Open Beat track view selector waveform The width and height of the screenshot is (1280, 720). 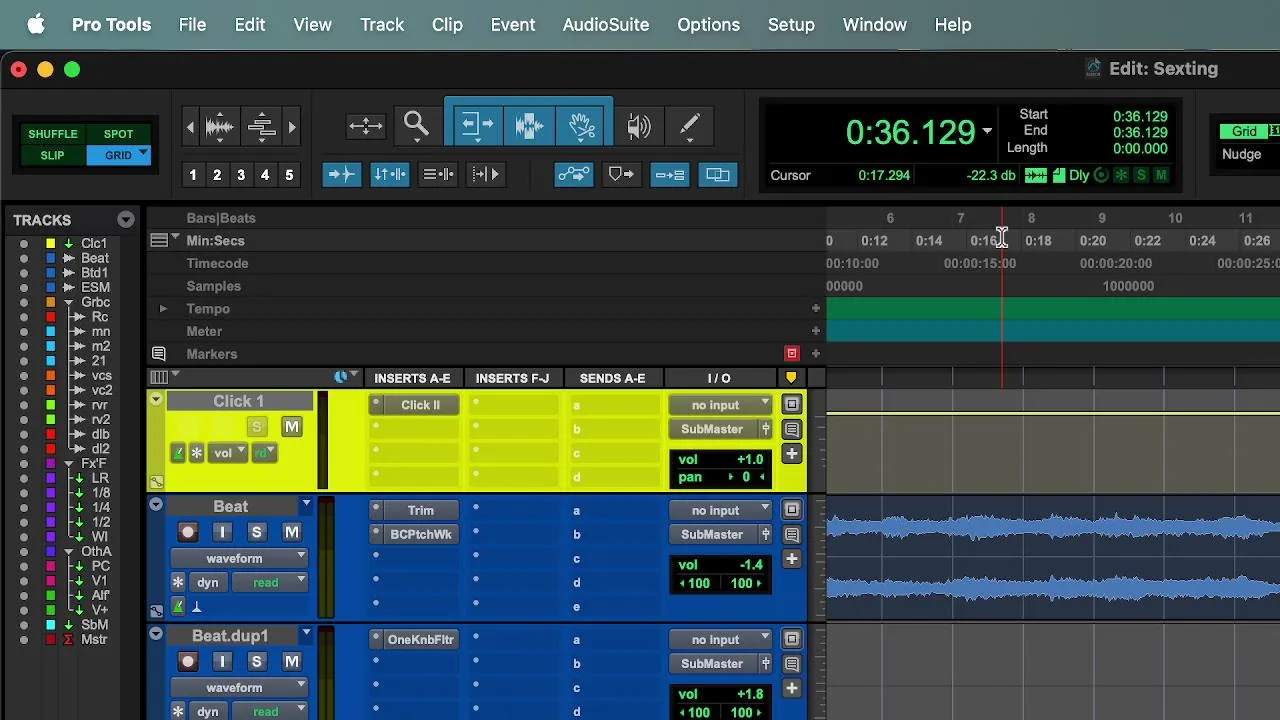pos(238,559)
